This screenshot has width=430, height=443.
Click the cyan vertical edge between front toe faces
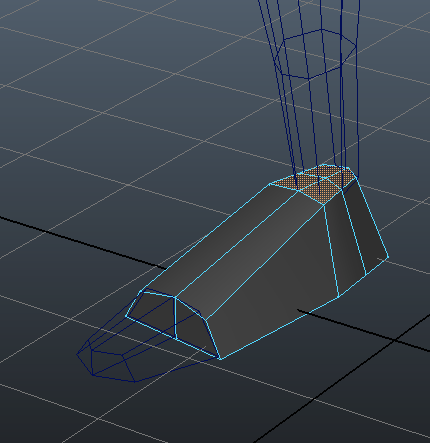pyautogui.click(x=175, y=318)
